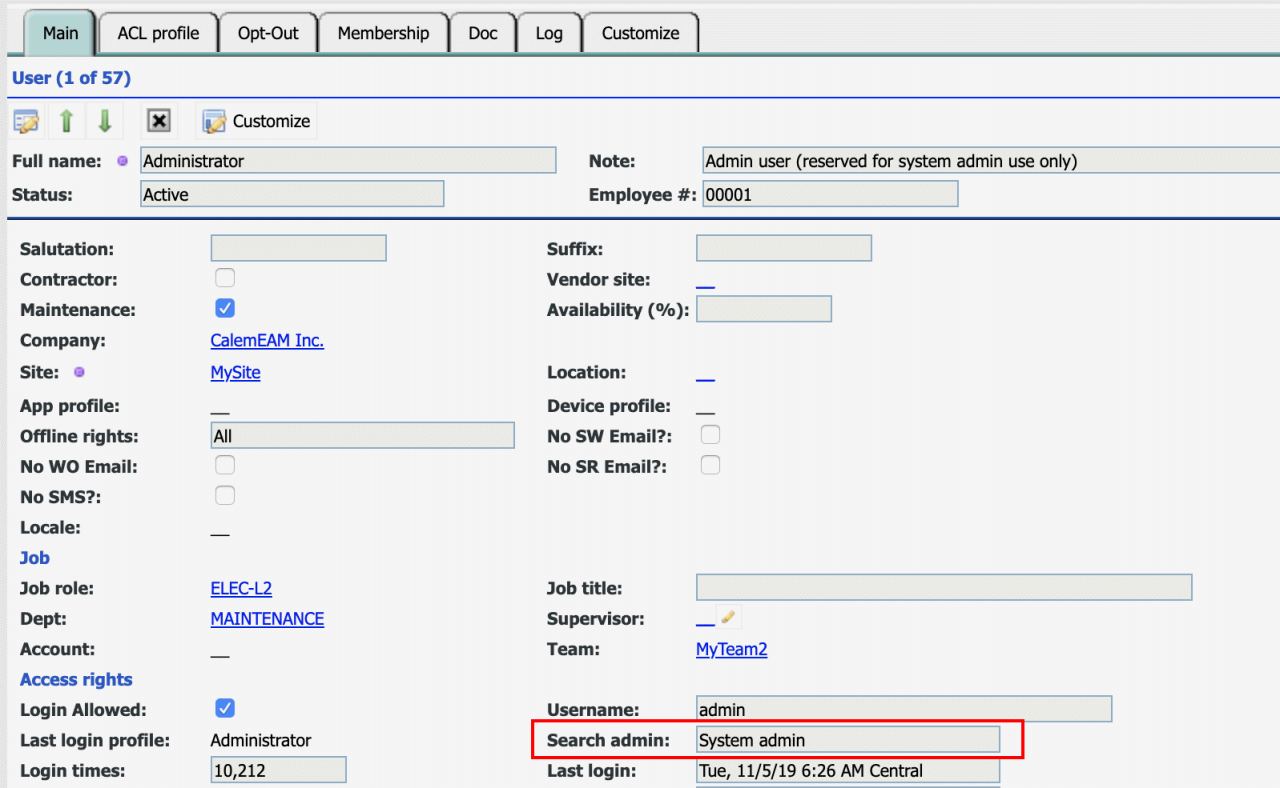Open the Search admin dropdown field
The width and height of the screenshot is (1280, 788).
point(847,740)
